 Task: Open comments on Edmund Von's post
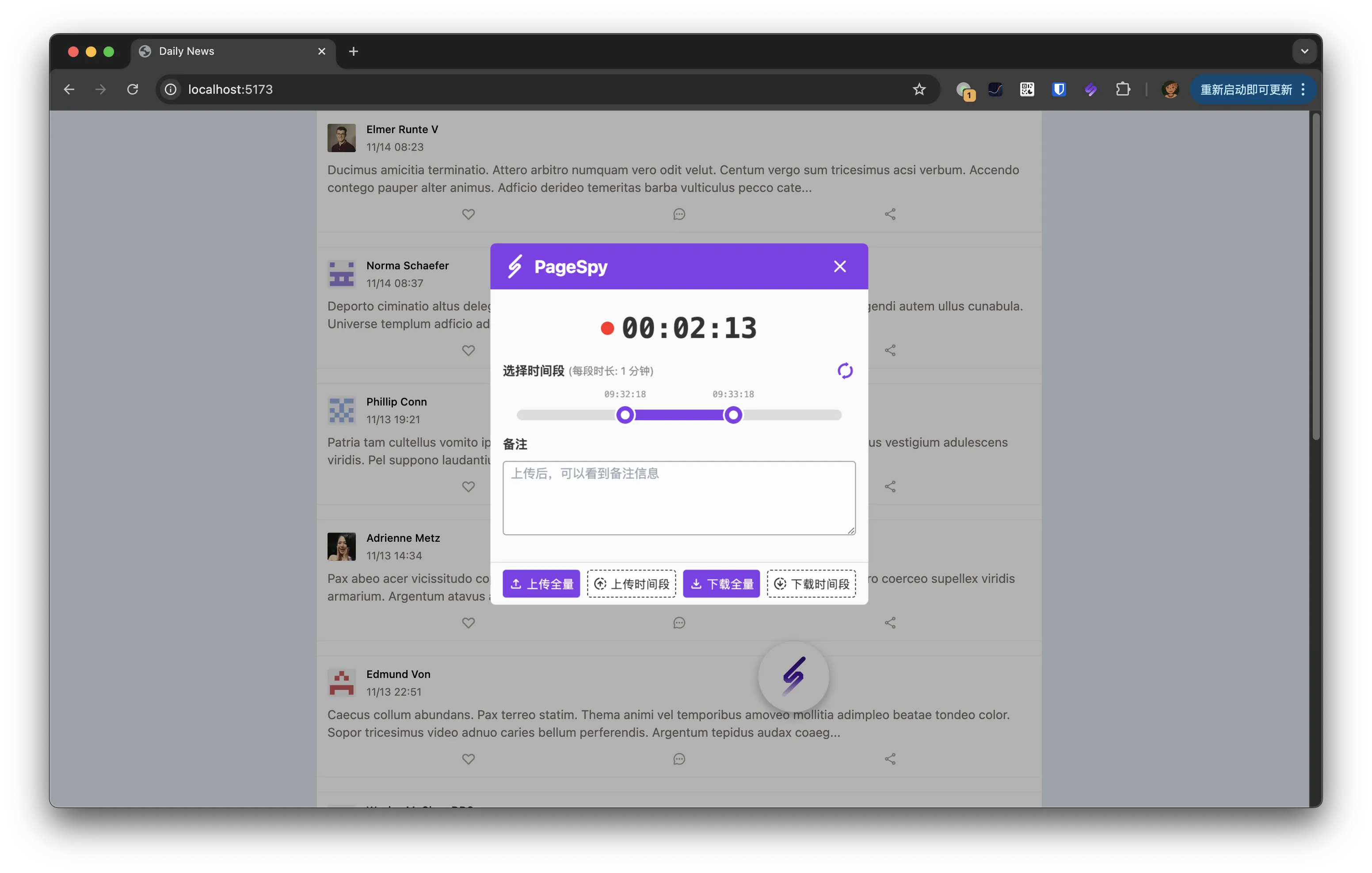pyautogui.click(x=678, y=759)
